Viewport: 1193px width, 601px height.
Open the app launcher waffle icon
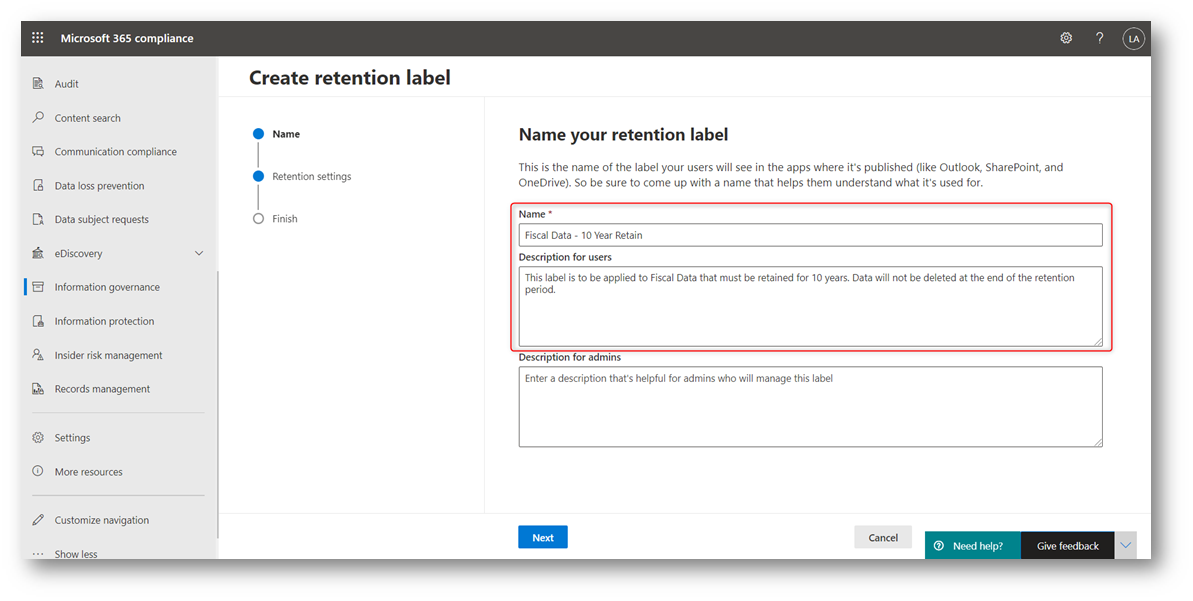click(38, 38)
